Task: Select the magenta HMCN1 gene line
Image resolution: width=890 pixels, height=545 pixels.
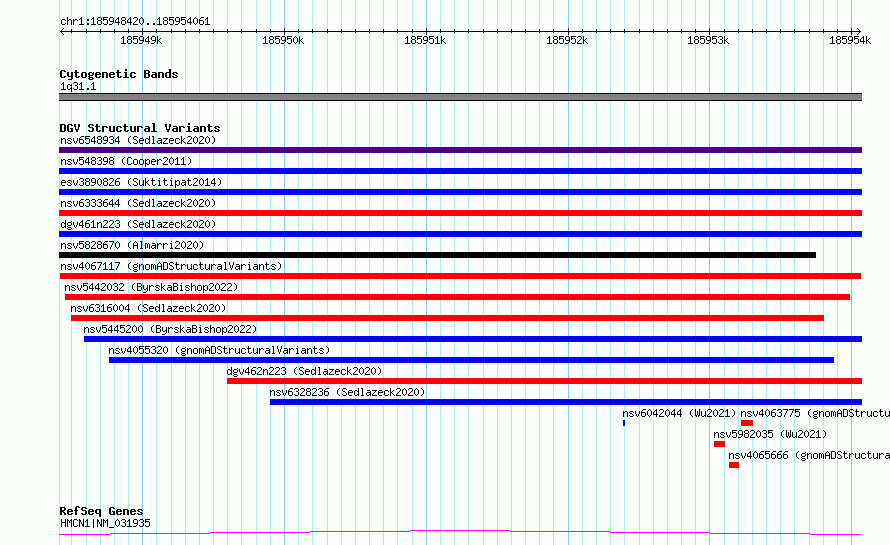Action: pos(460,533)
